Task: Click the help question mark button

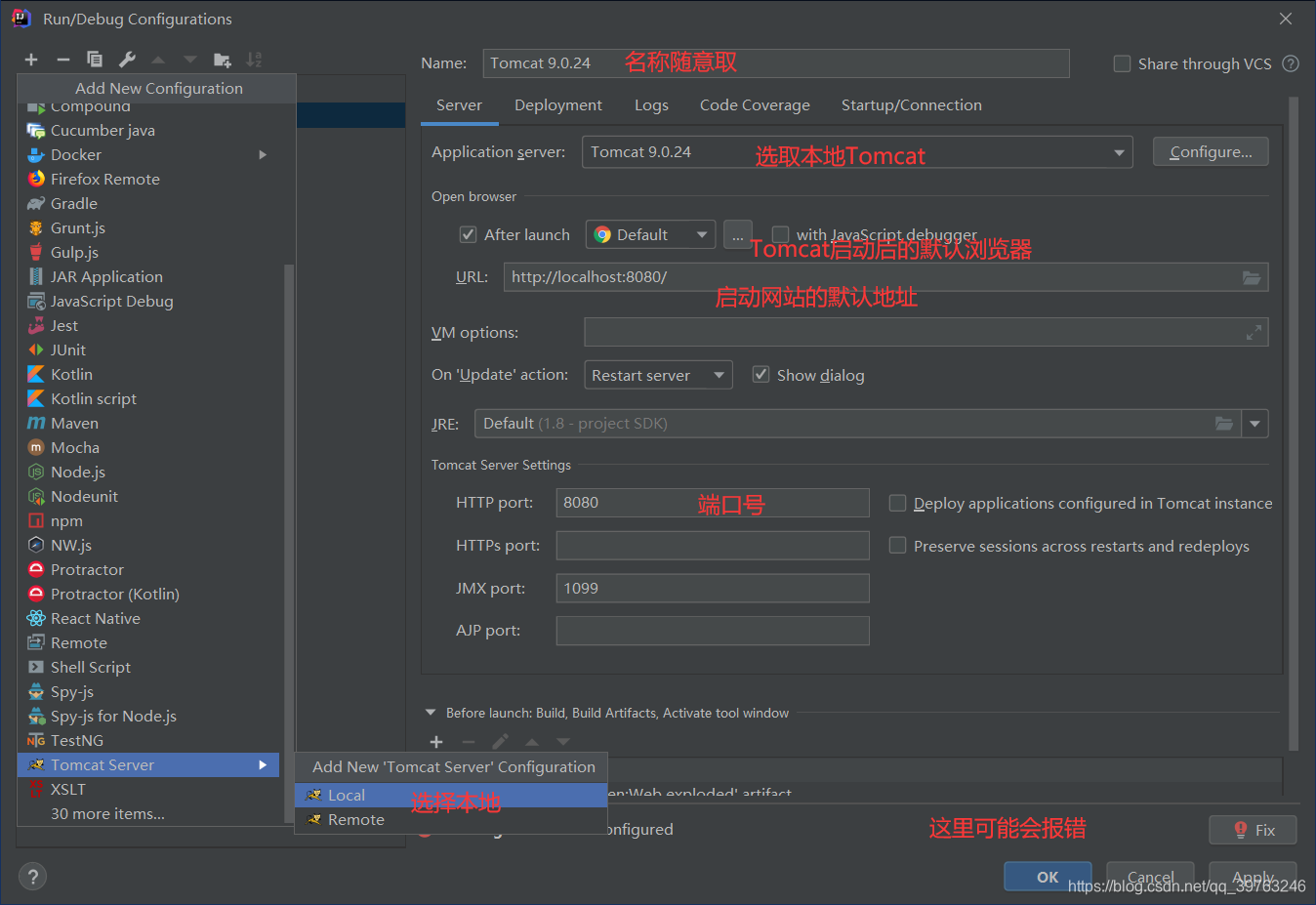Action: tap(32, 876)
